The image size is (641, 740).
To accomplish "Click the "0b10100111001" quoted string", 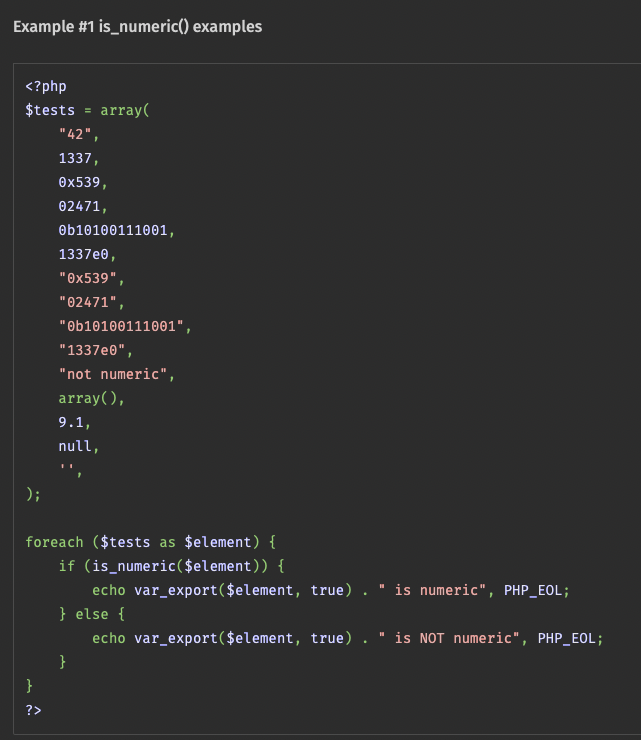I will pos(121,326).
